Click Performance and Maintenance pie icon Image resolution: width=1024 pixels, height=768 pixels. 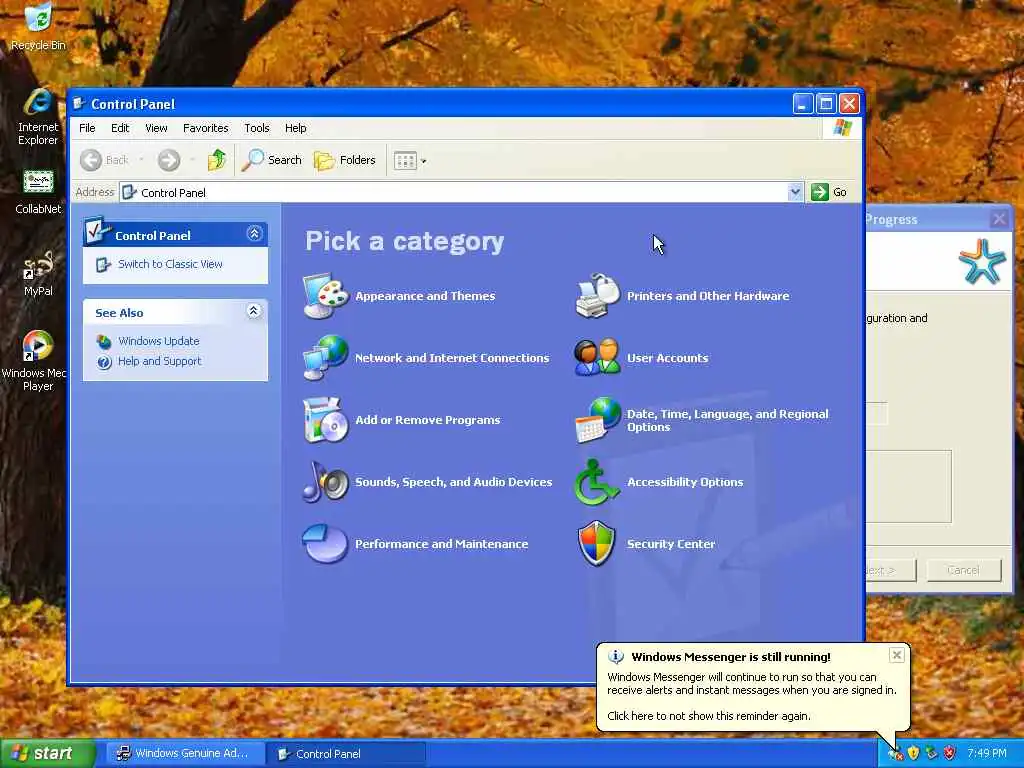coord(325,543)
